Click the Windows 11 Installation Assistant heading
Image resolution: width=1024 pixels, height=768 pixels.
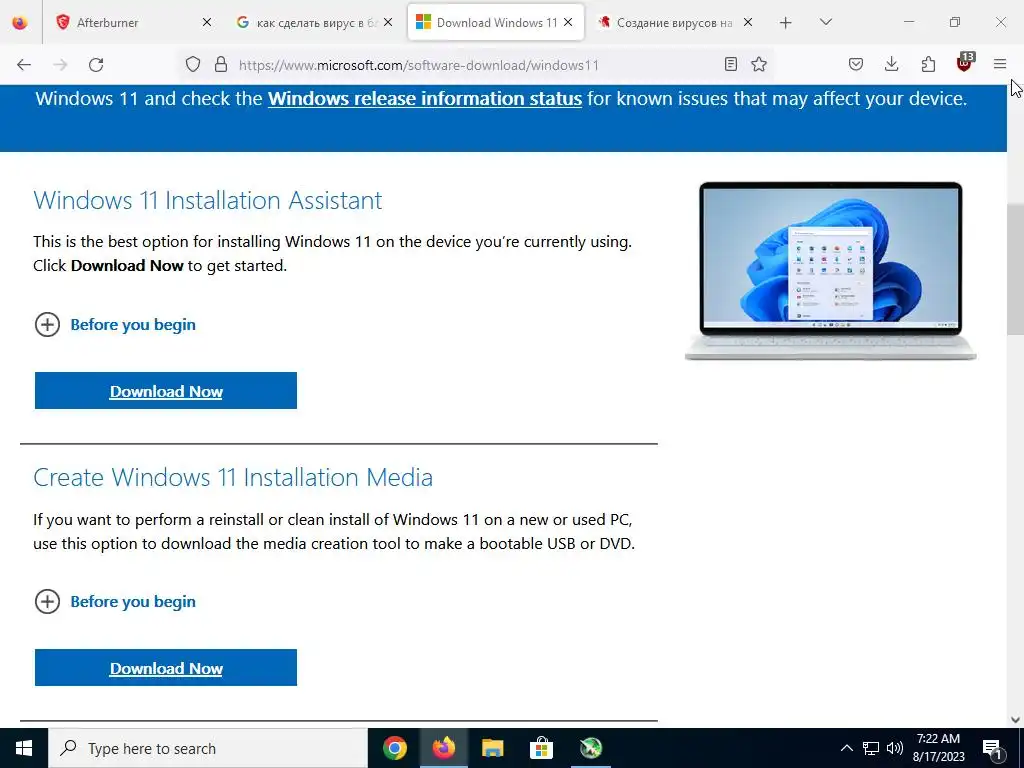point(208,200)
